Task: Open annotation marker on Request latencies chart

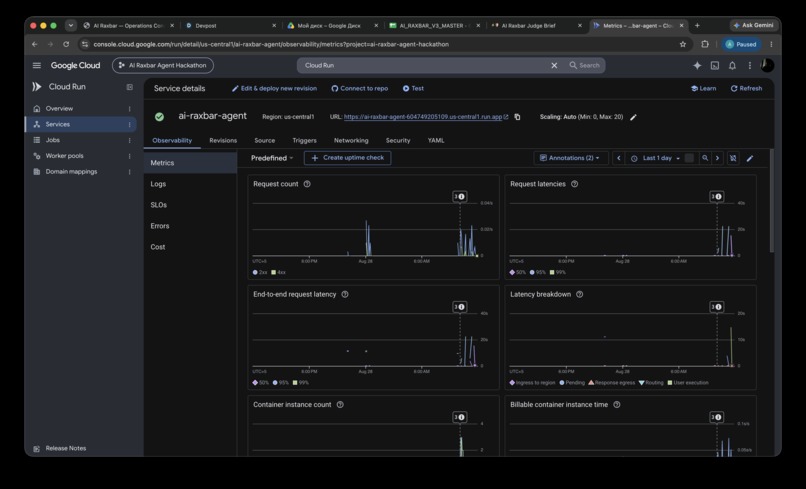Action: point(717,196)
